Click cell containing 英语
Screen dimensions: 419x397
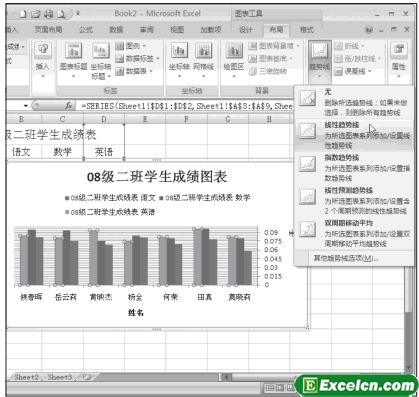104,152
